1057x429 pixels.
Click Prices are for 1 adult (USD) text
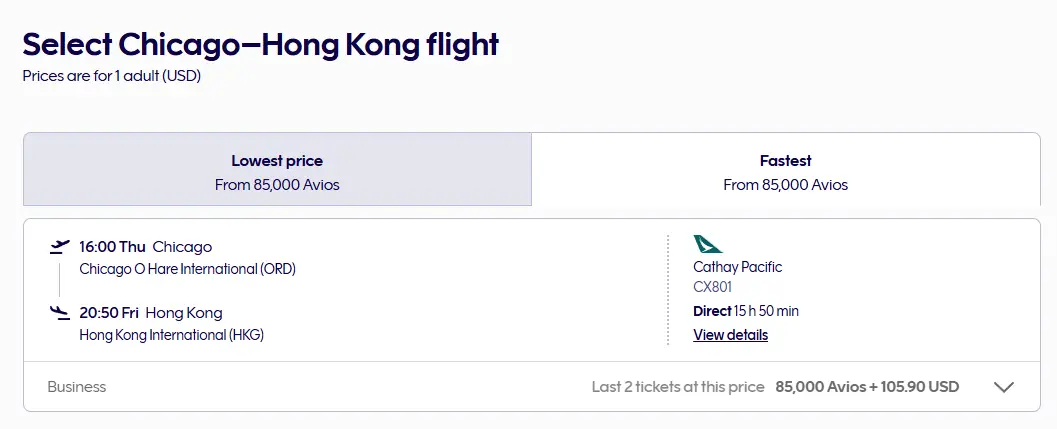pyautogui.click(x=112, y=76)
